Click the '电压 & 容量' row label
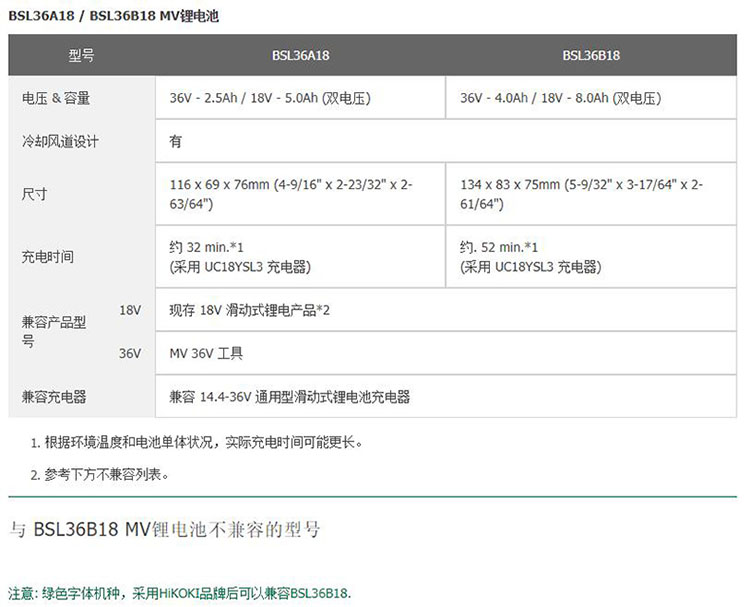750x607 pixels. (56, 98)
